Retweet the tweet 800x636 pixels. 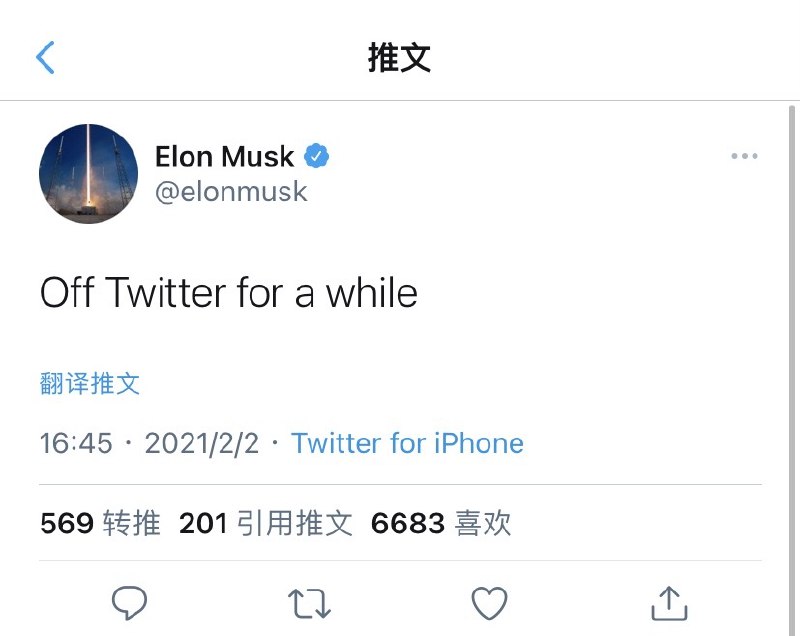tap(310, 604)
